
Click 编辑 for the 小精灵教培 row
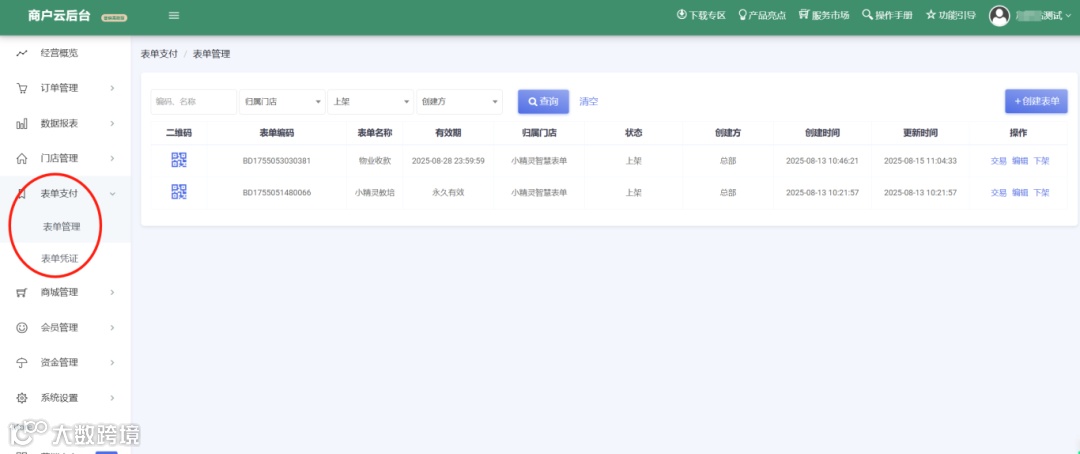pos(1020,193)
